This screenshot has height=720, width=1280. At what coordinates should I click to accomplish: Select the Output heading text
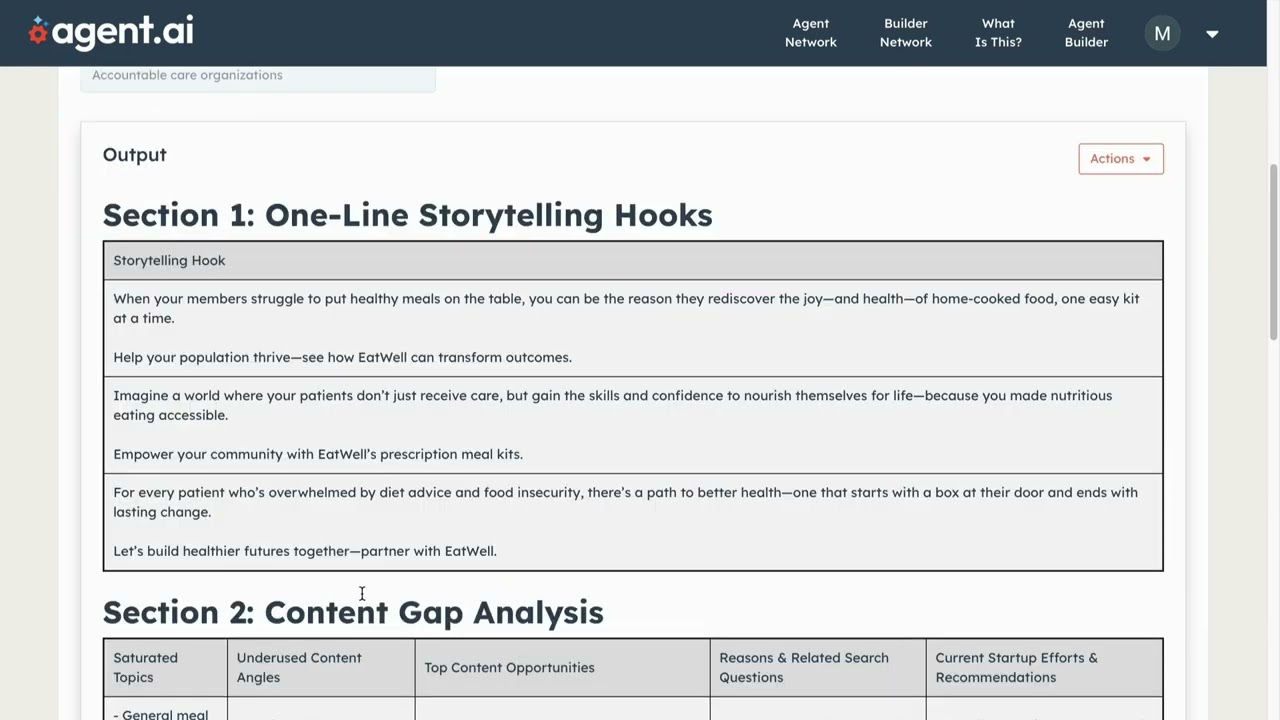(x=135, y=155)
